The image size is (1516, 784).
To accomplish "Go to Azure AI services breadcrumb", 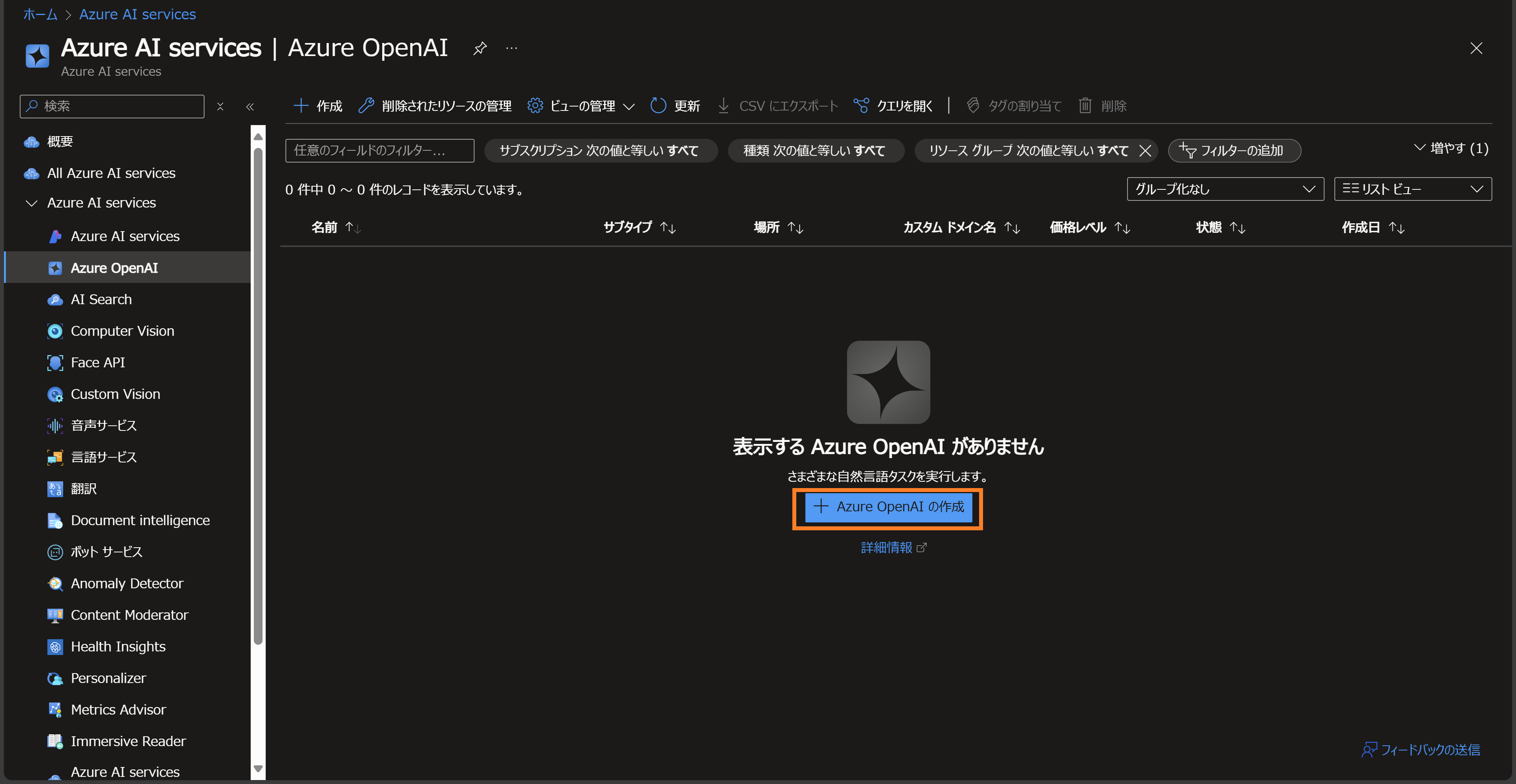I will 138,14.
